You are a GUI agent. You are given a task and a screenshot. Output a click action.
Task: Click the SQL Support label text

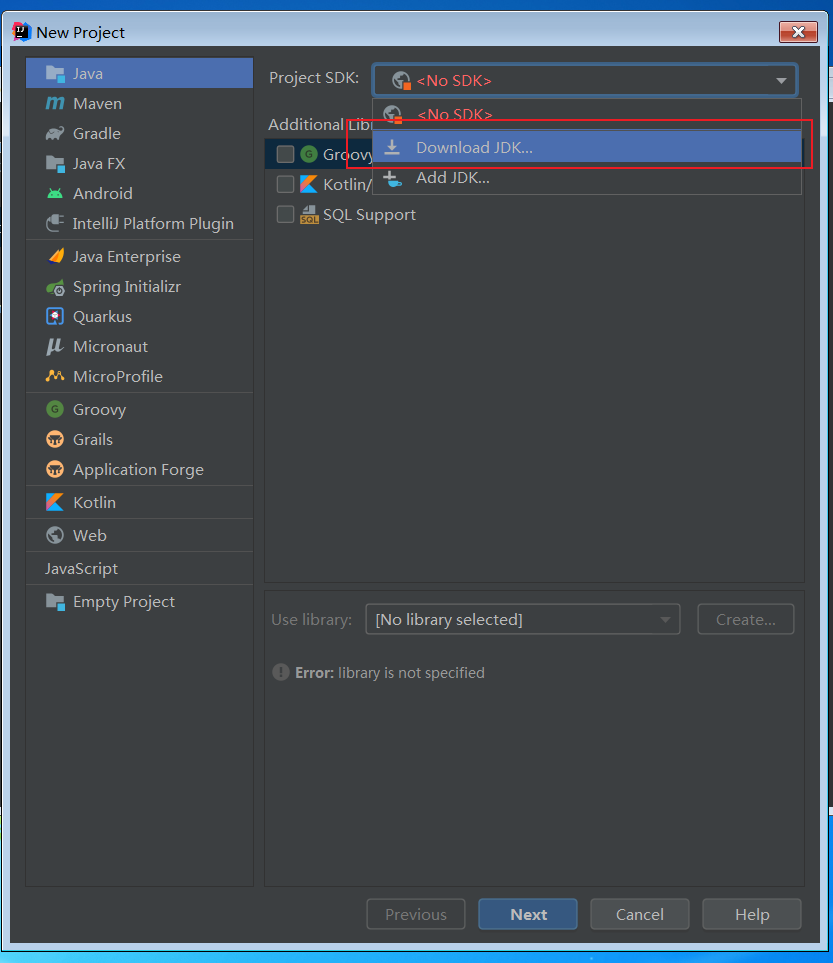(x=369, y=214)
